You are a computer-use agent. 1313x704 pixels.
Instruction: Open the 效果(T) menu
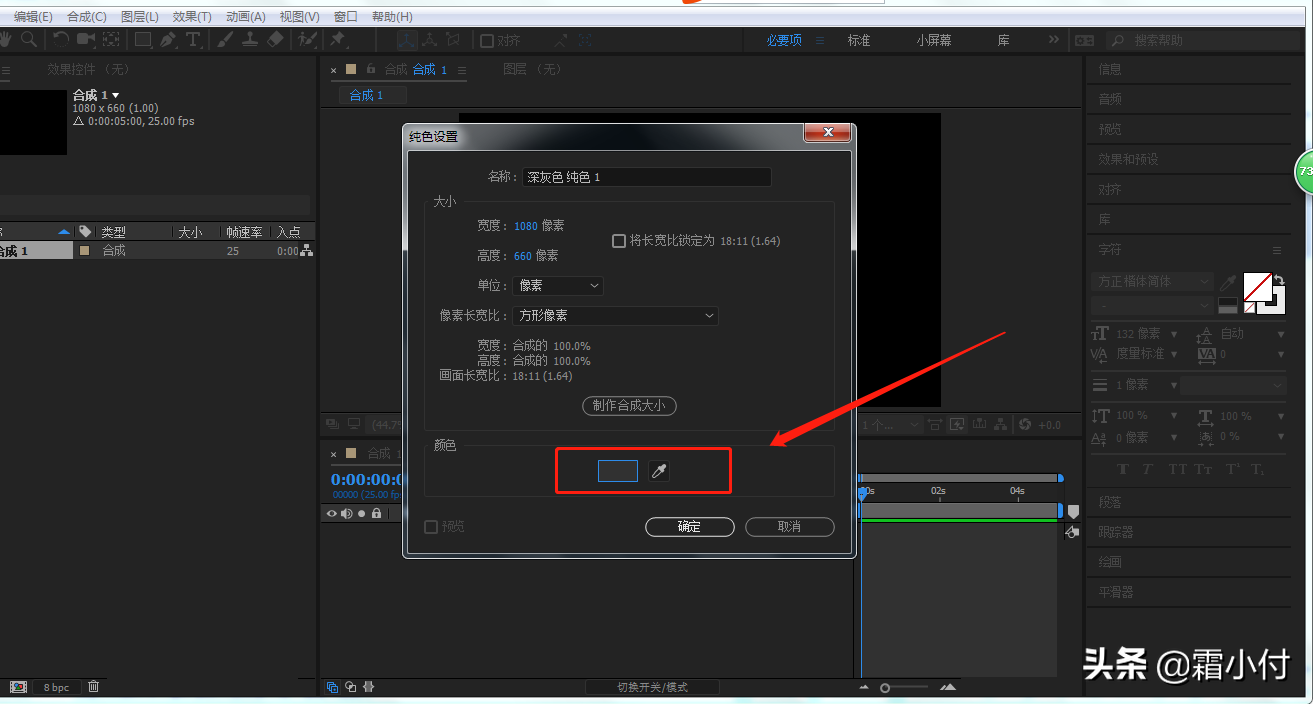pyautogui.click(x=192, y=17)
